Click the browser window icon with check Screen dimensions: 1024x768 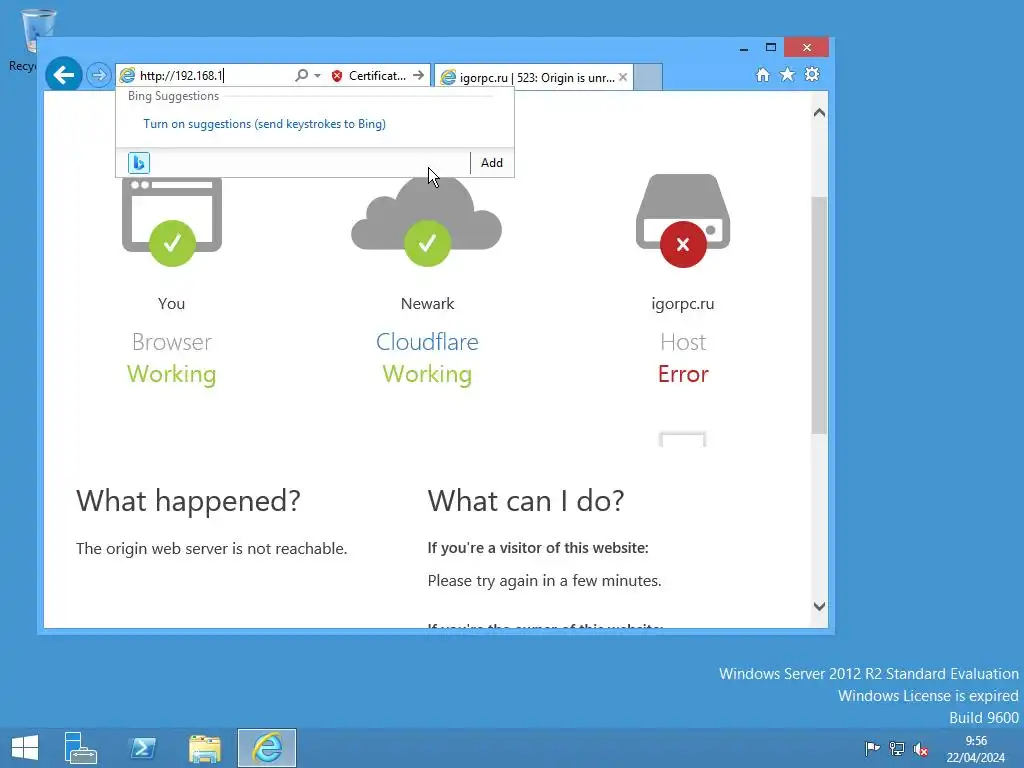coord(172,222)
